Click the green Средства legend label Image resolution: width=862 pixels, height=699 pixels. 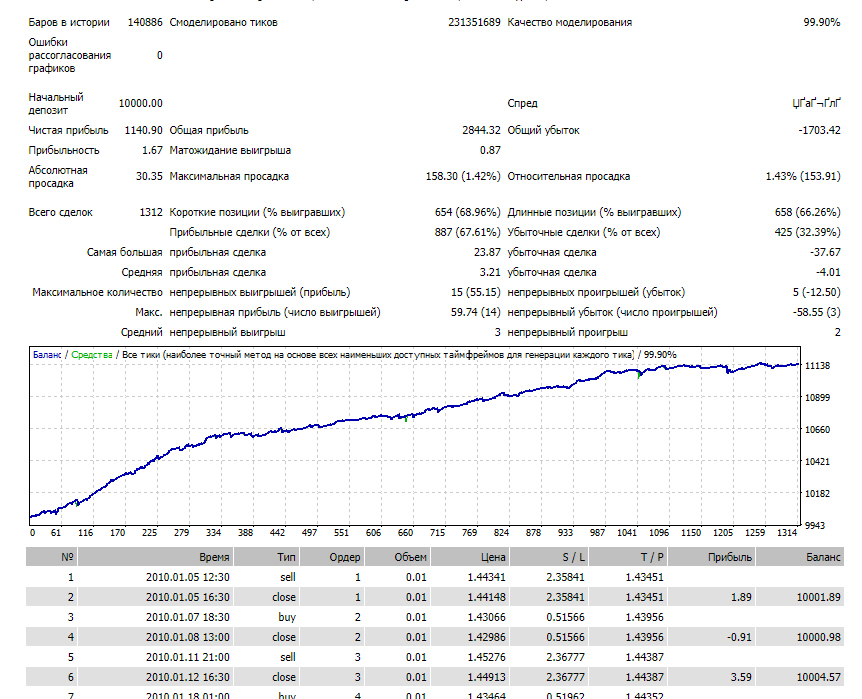(92, 355)
